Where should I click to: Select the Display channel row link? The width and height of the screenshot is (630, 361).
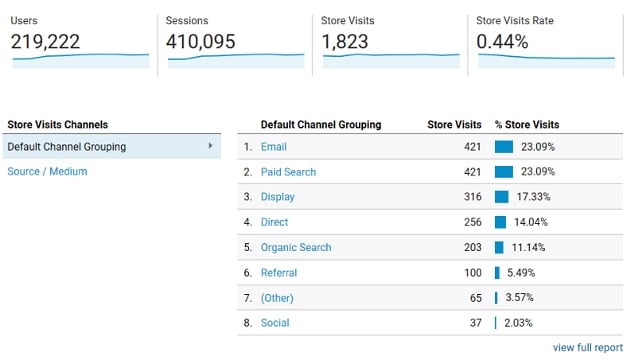point(278,197)
